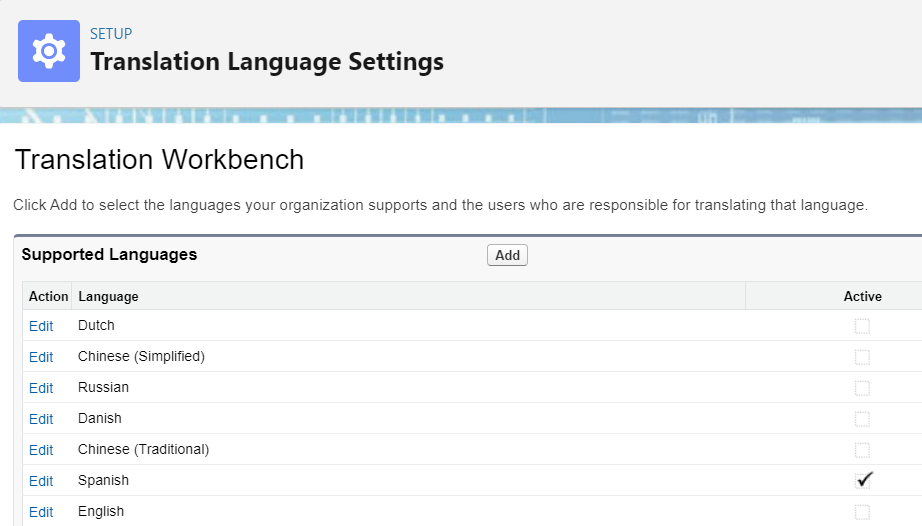The height and width of the screenshot is (526, 922).
Task: Click the Add button for Supported Languages
Action: click(x=507, y=255)
